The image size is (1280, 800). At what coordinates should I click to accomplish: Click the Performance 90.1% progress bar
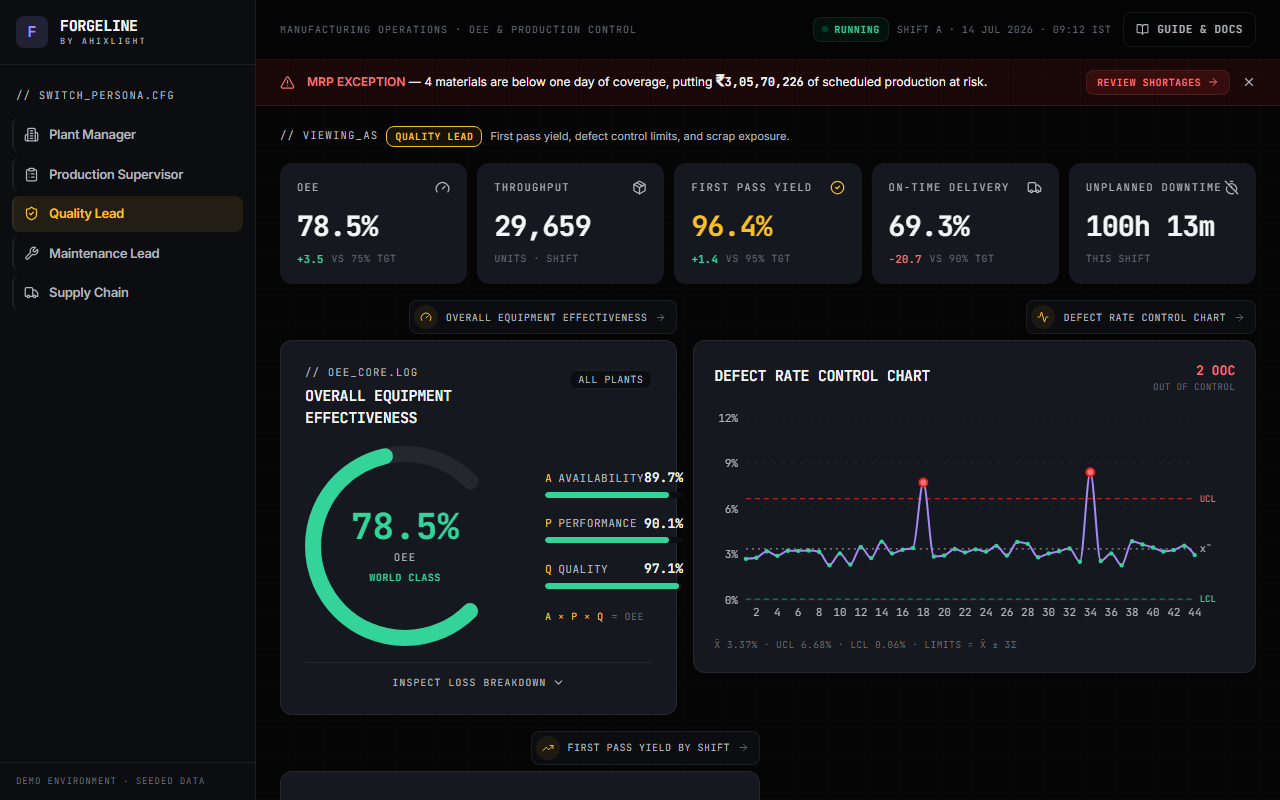pos(612,540)
